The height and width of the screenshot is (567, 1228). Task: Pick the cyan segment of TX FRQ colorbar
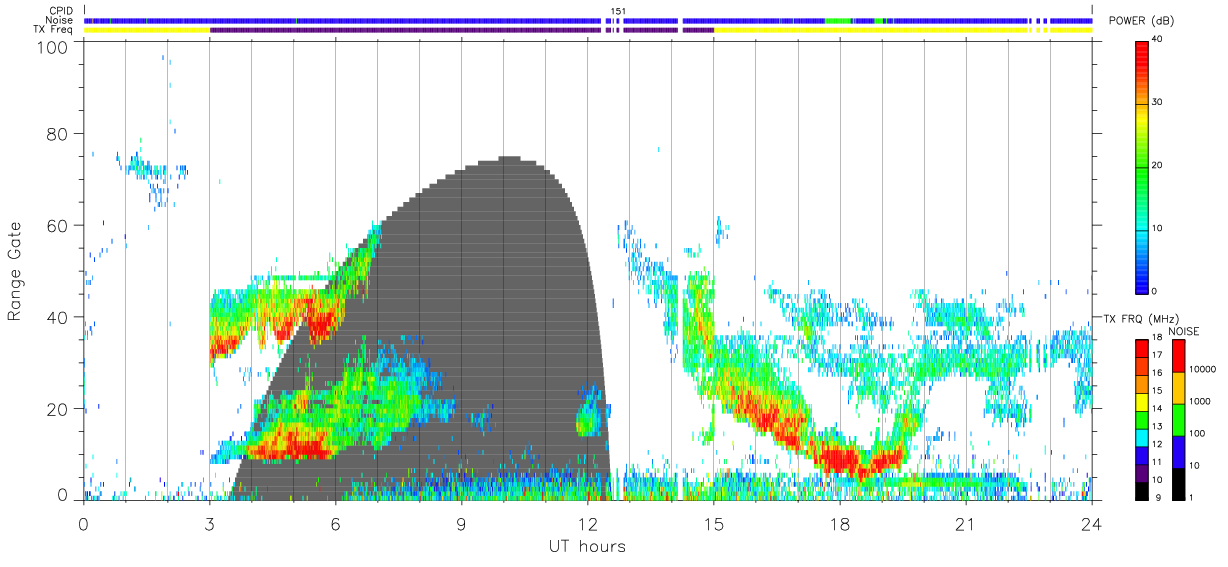point(1142,437)
